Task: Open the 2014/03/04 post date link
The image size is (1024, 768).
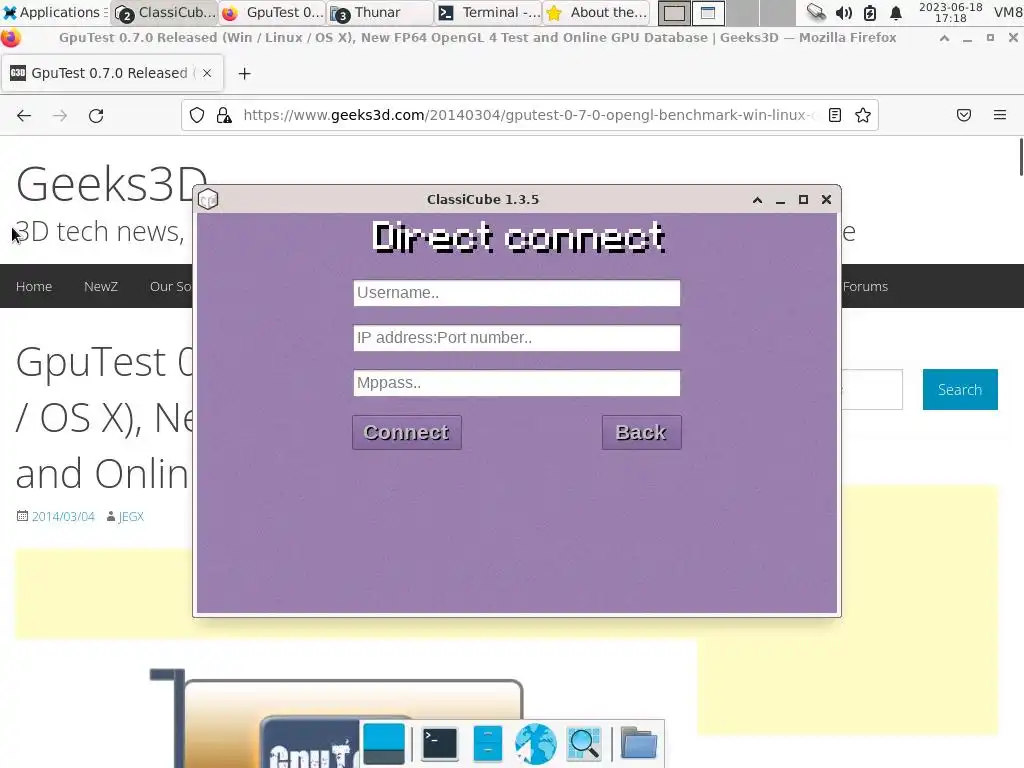Action: (x=63, y=517)
